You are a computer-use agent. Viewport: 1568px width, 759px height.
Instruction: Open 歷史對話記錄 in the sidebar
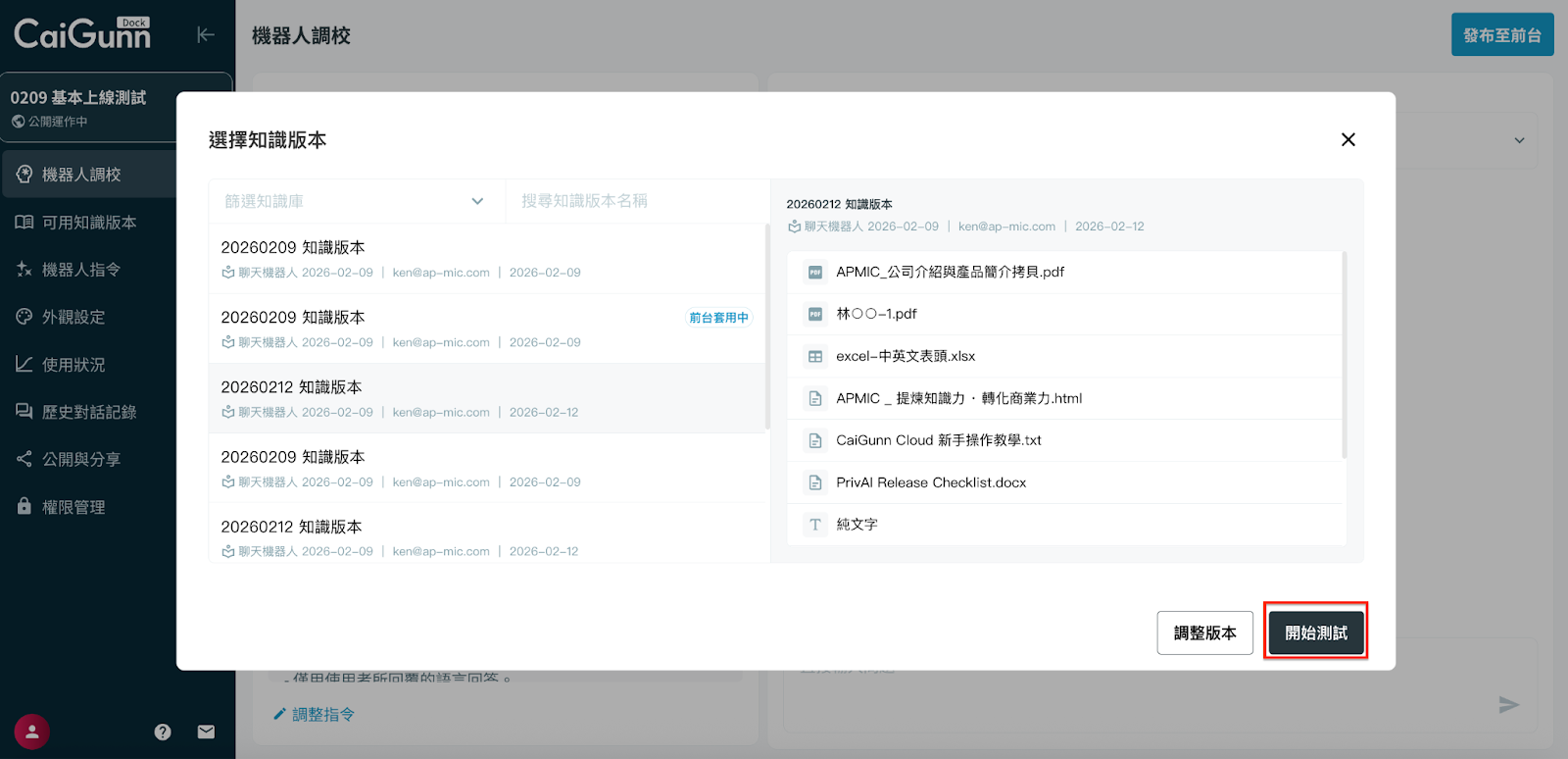pyautogui.click(x=88, y=412)
